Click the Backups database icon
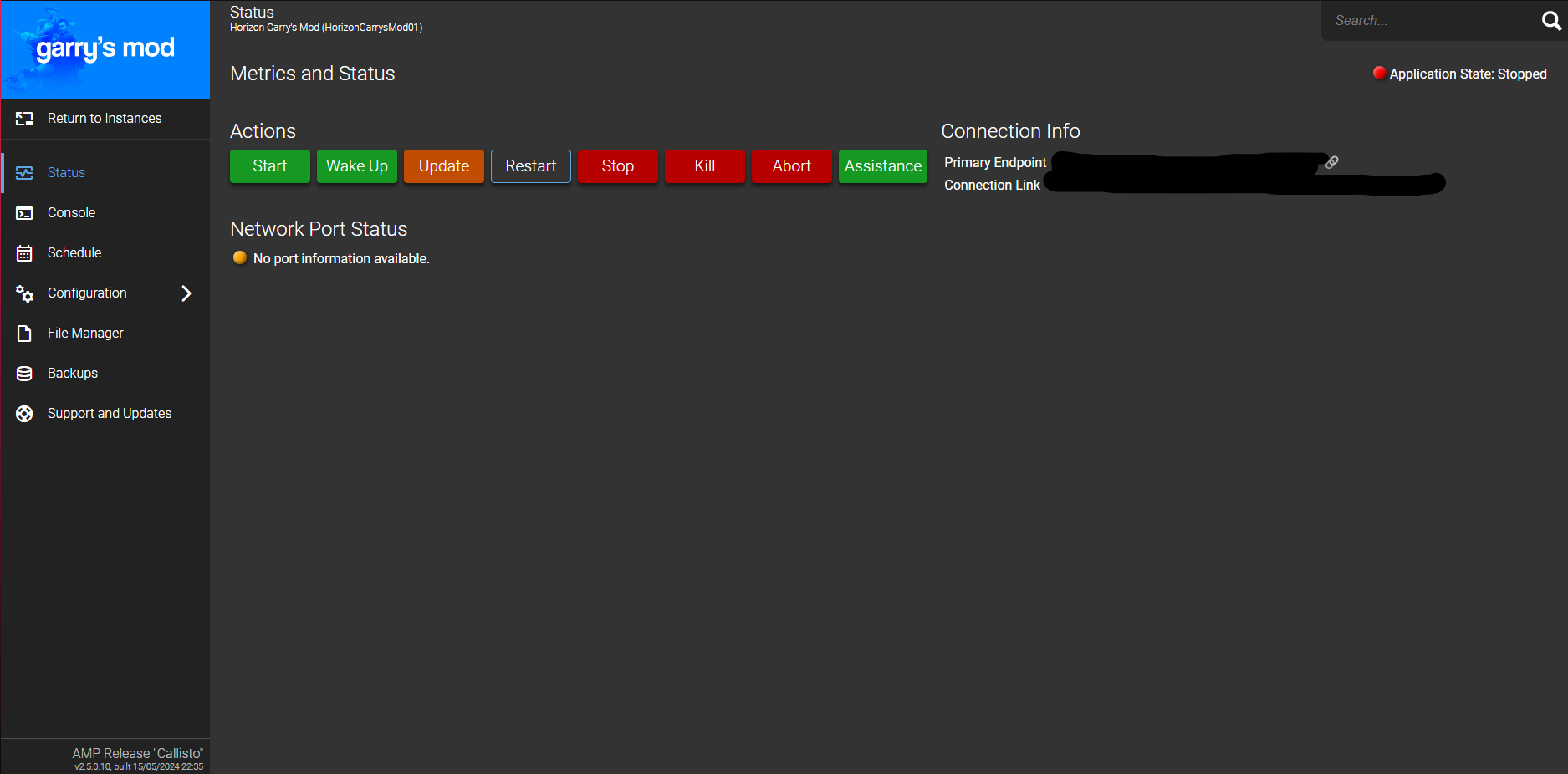 click(24, 374)
